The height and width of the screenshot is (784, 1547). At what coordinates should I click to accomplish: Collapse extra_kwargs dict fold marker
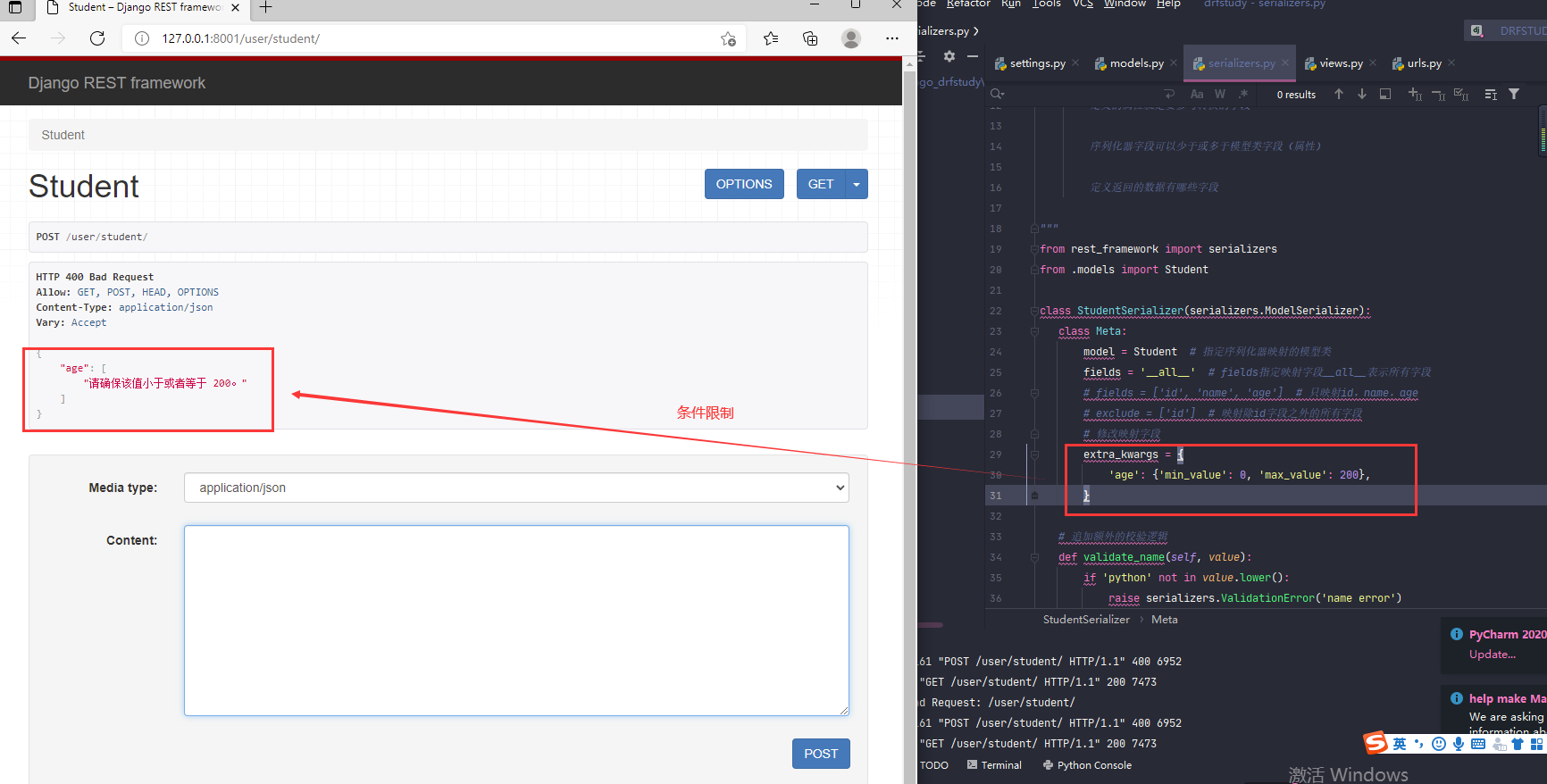[1034, 455]
